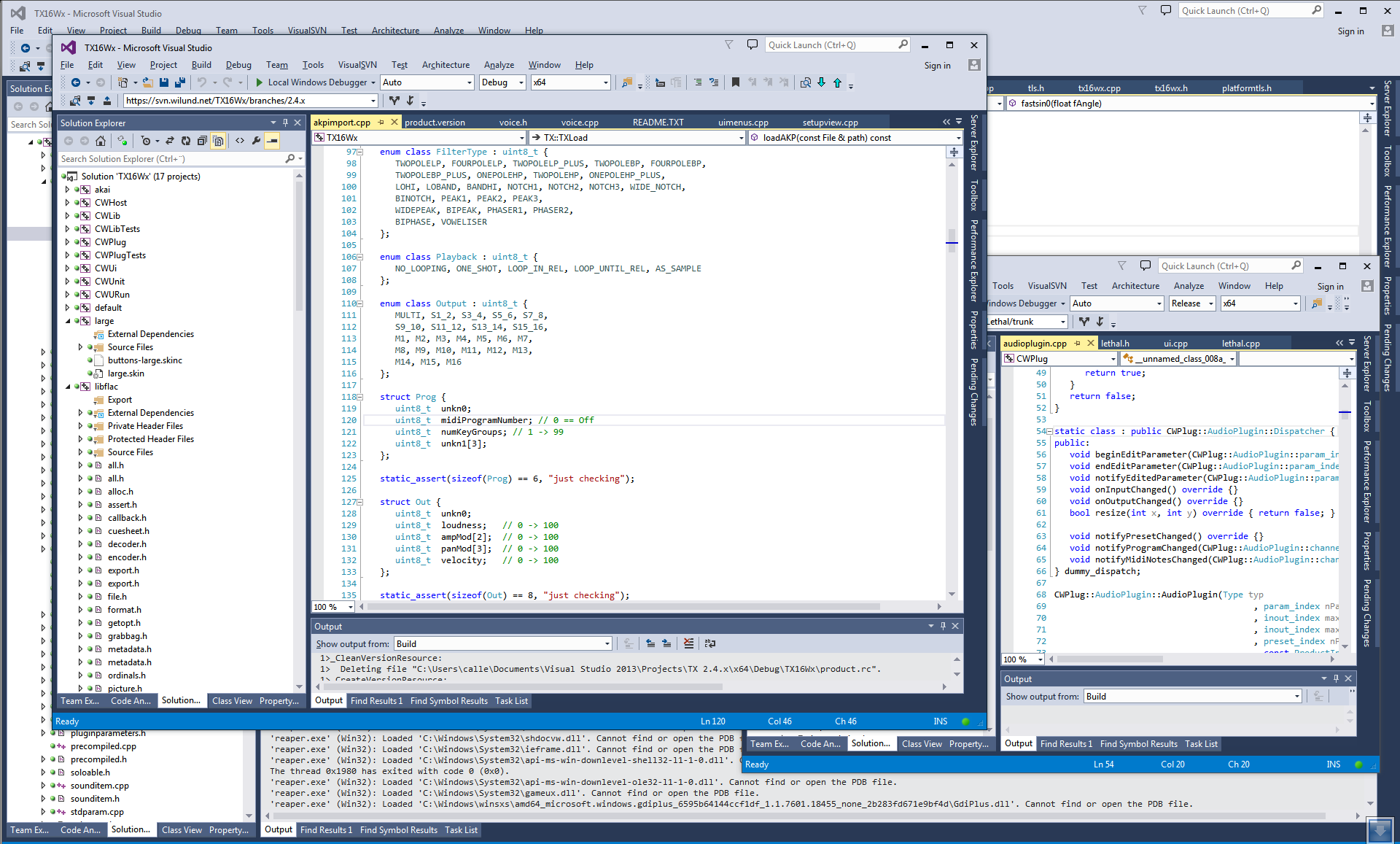Viewport: 1400px width, 844px height.
Task: Open Class View tab below Solution Explorer
Action: pos(232,701)
